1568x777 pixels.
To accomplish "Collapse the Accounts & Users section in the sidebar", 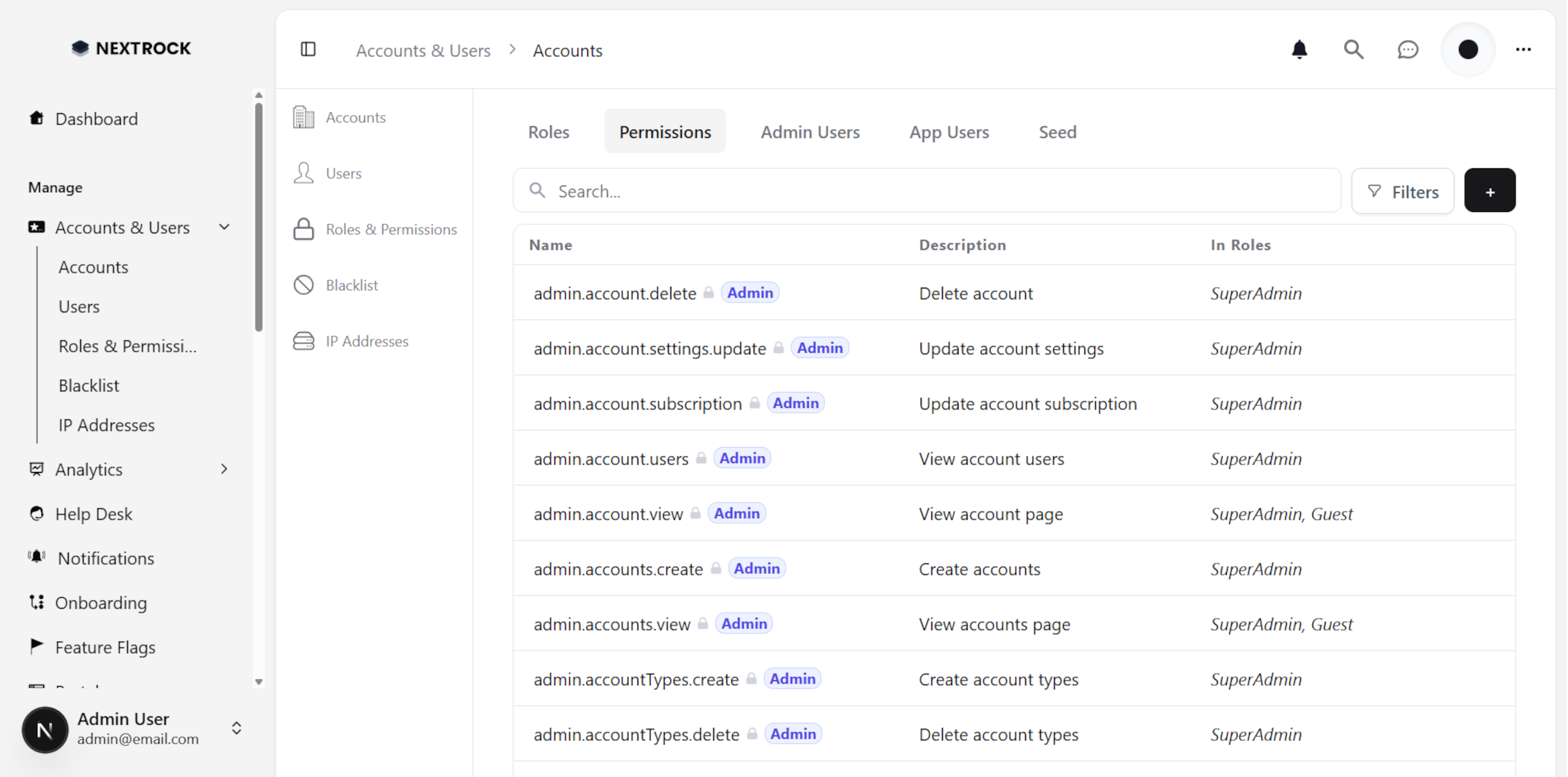I will click(224, 227).
